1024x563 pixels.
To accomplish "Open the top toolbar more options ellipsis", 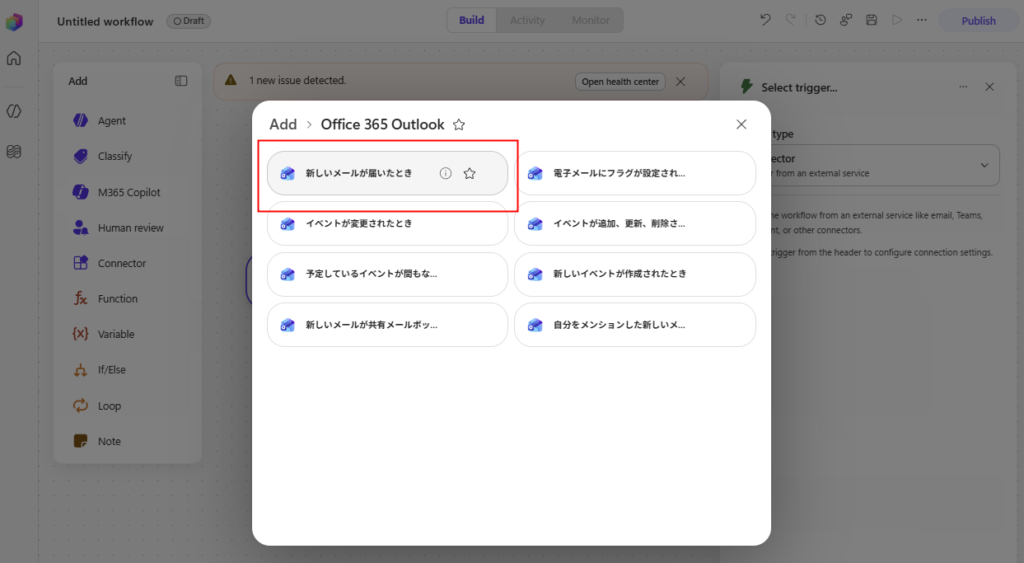I will pos(921,20).
